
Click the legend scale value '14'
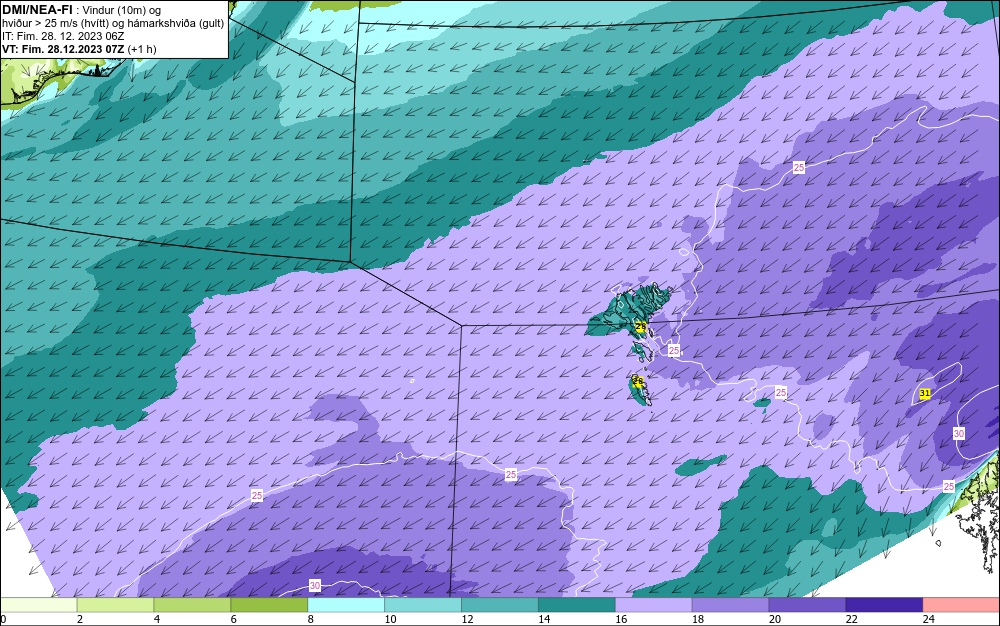(544, 619)
